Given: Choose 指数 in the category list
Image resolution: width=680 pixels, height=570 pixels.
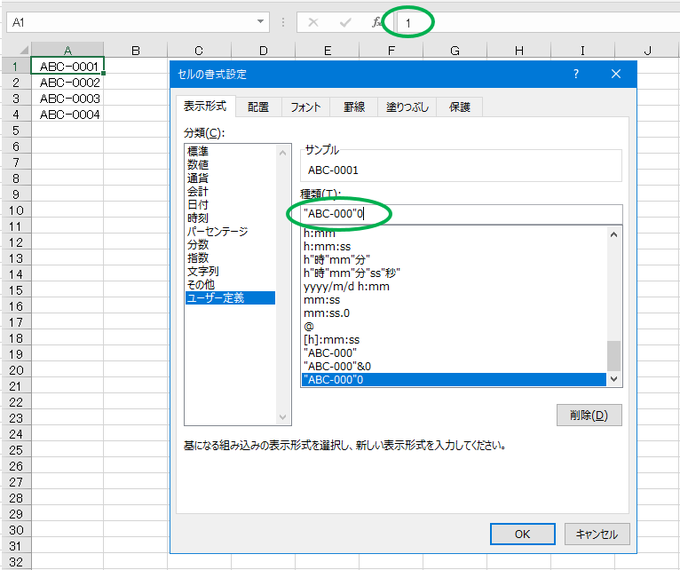Looking at the screenshot, I should [x=230, y=258].
